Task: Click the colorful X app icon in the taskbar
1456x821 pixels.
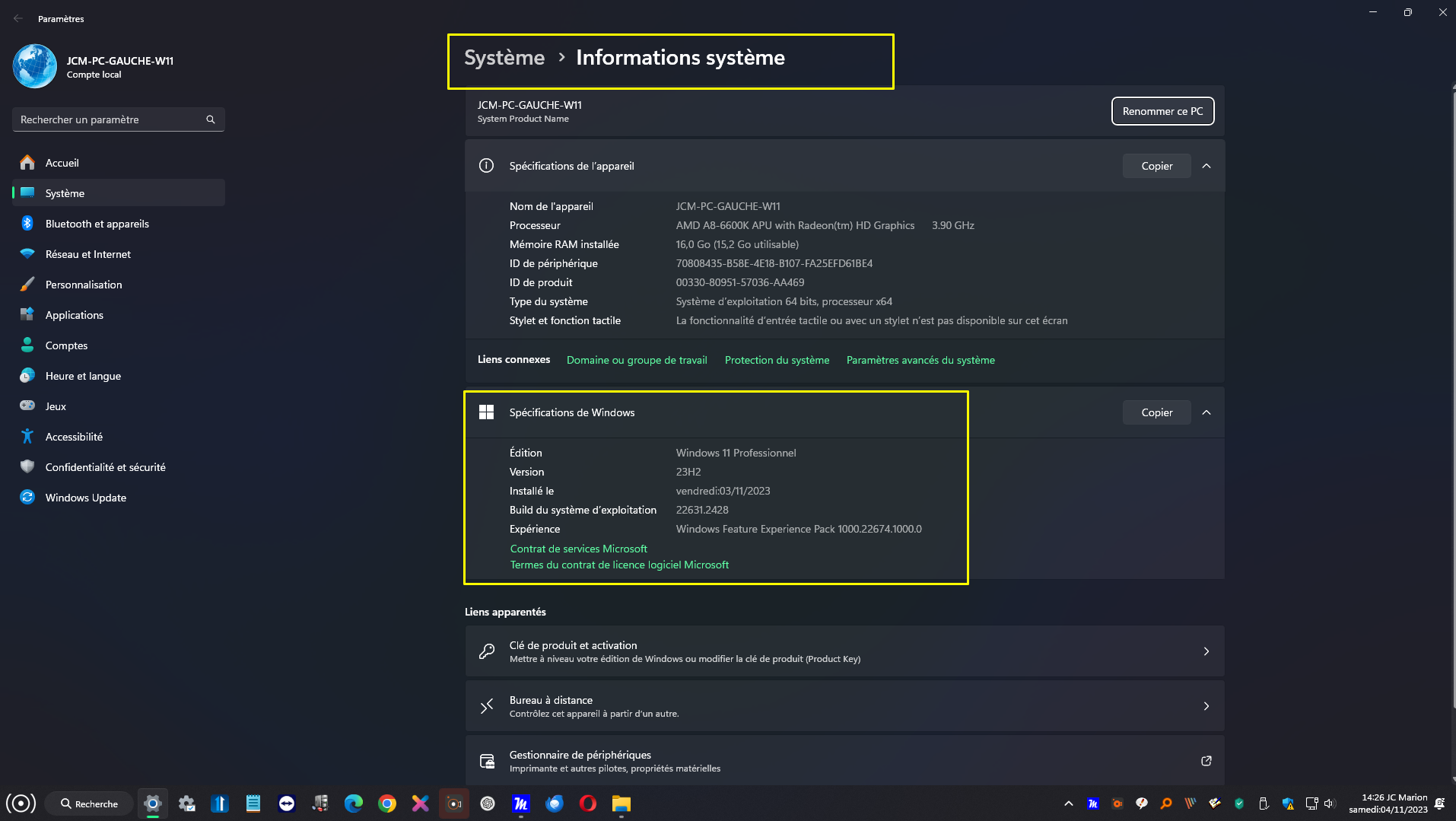Action: (x=421, y=803)
